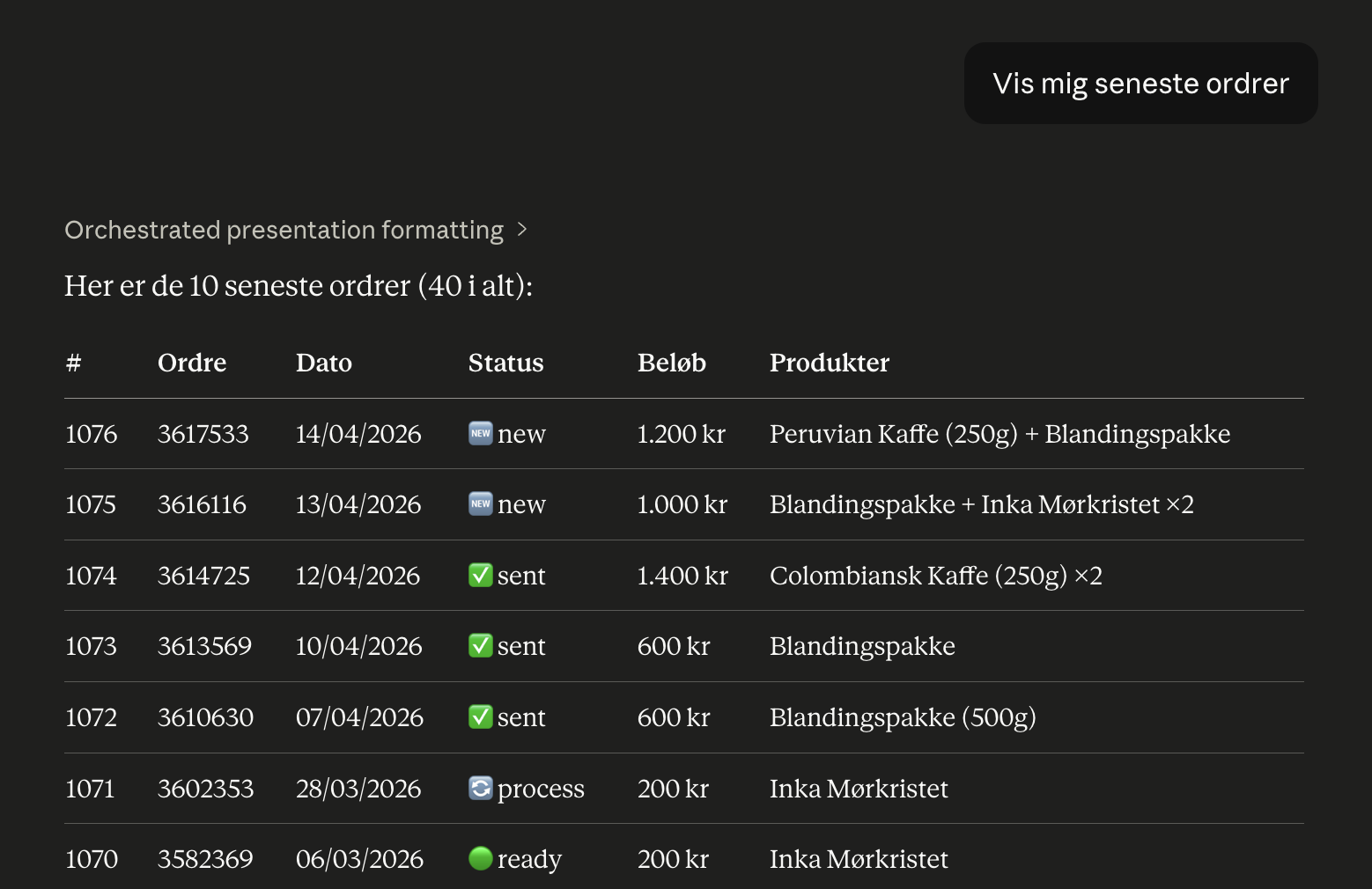Click the NEW status icon for order 3617533
Screen dimensions: 1372x889
(480, 433)
